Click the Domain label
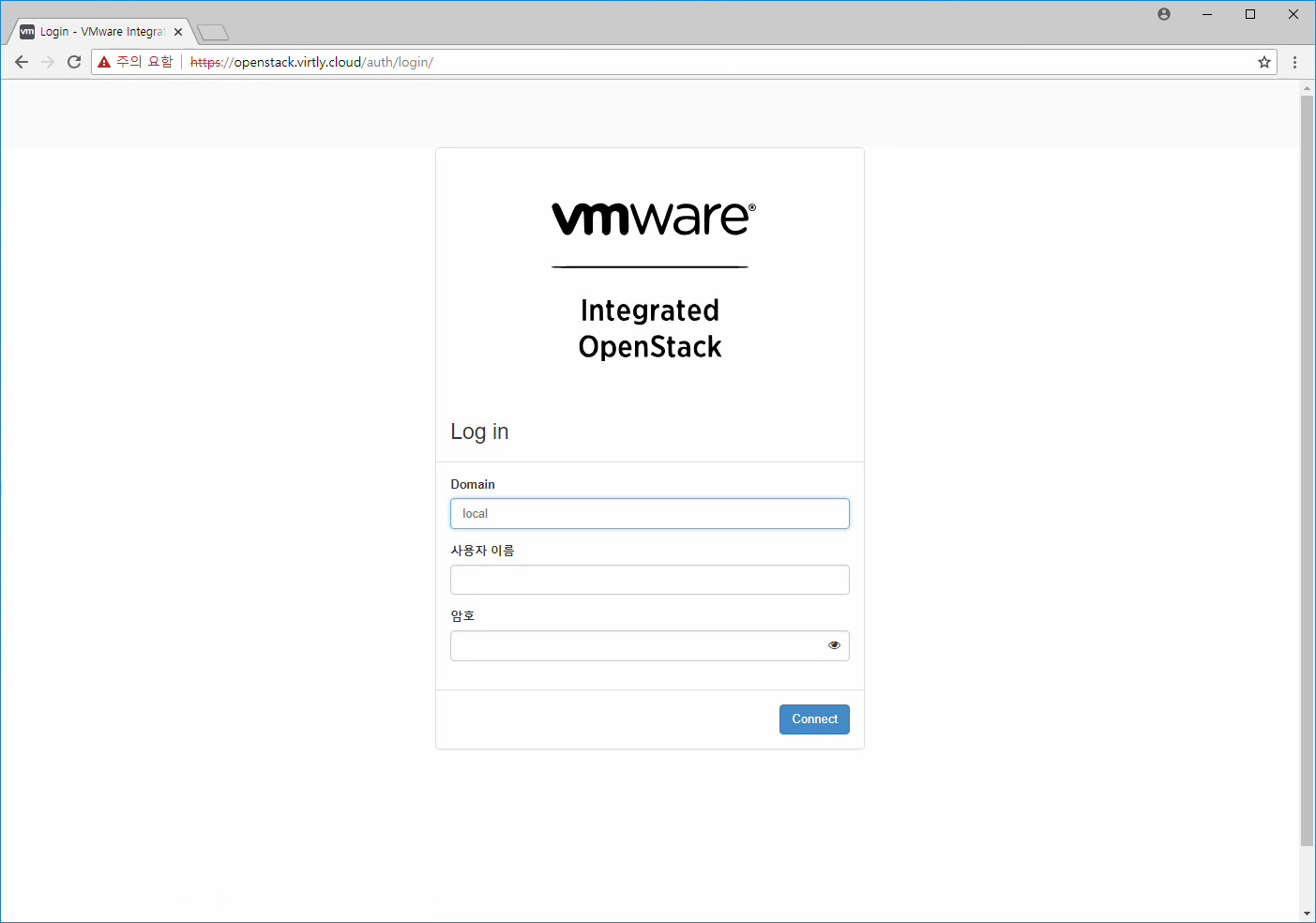Image resolution: width=1316 pixels, height=923 pixels. 473,484
